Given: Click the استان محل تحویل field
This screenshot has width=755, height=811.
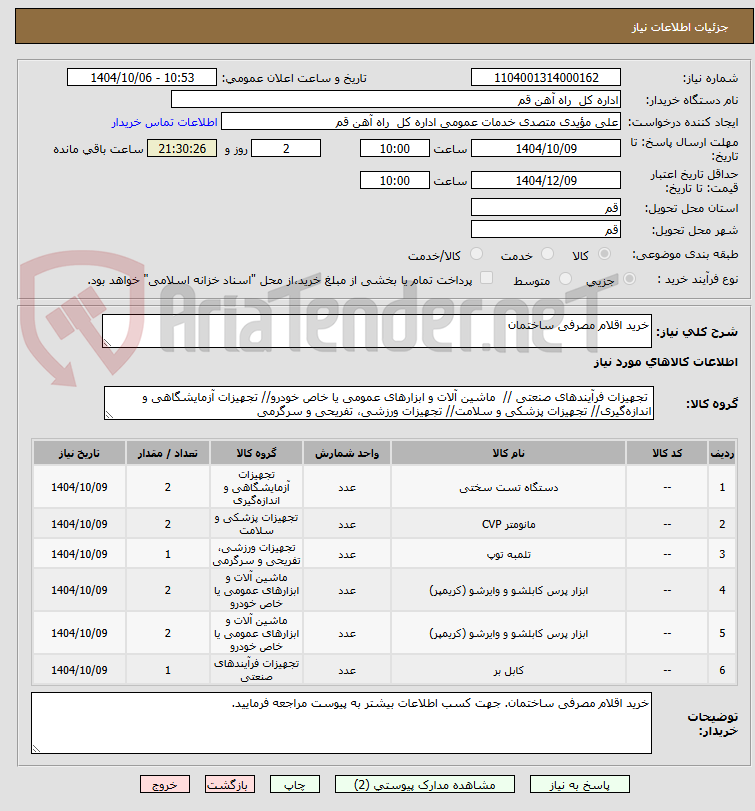Looking at the screenshot, I should tap(546, 207).
